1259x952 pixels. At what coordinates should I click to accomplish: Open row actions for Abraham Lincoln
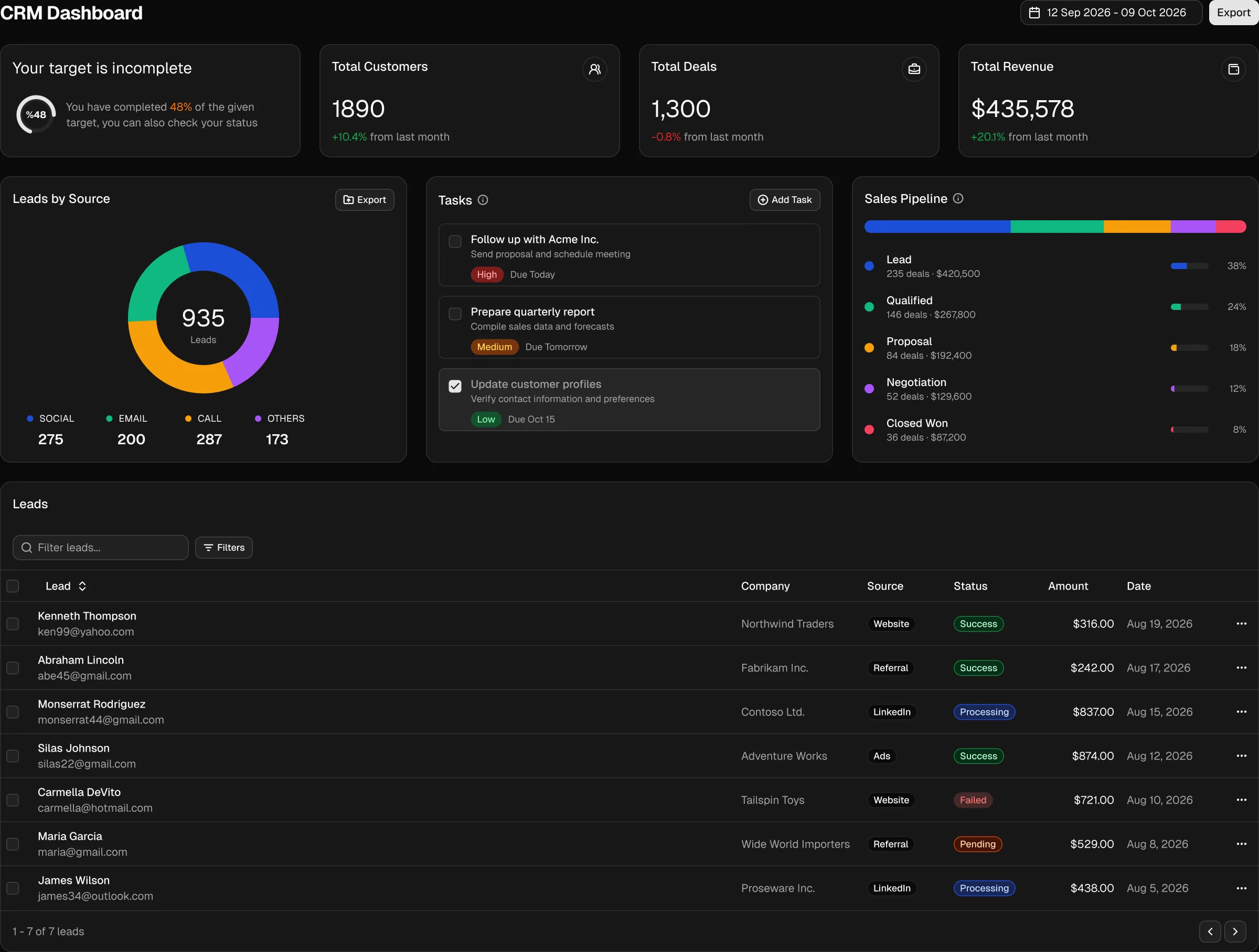tap(1241, 668)
